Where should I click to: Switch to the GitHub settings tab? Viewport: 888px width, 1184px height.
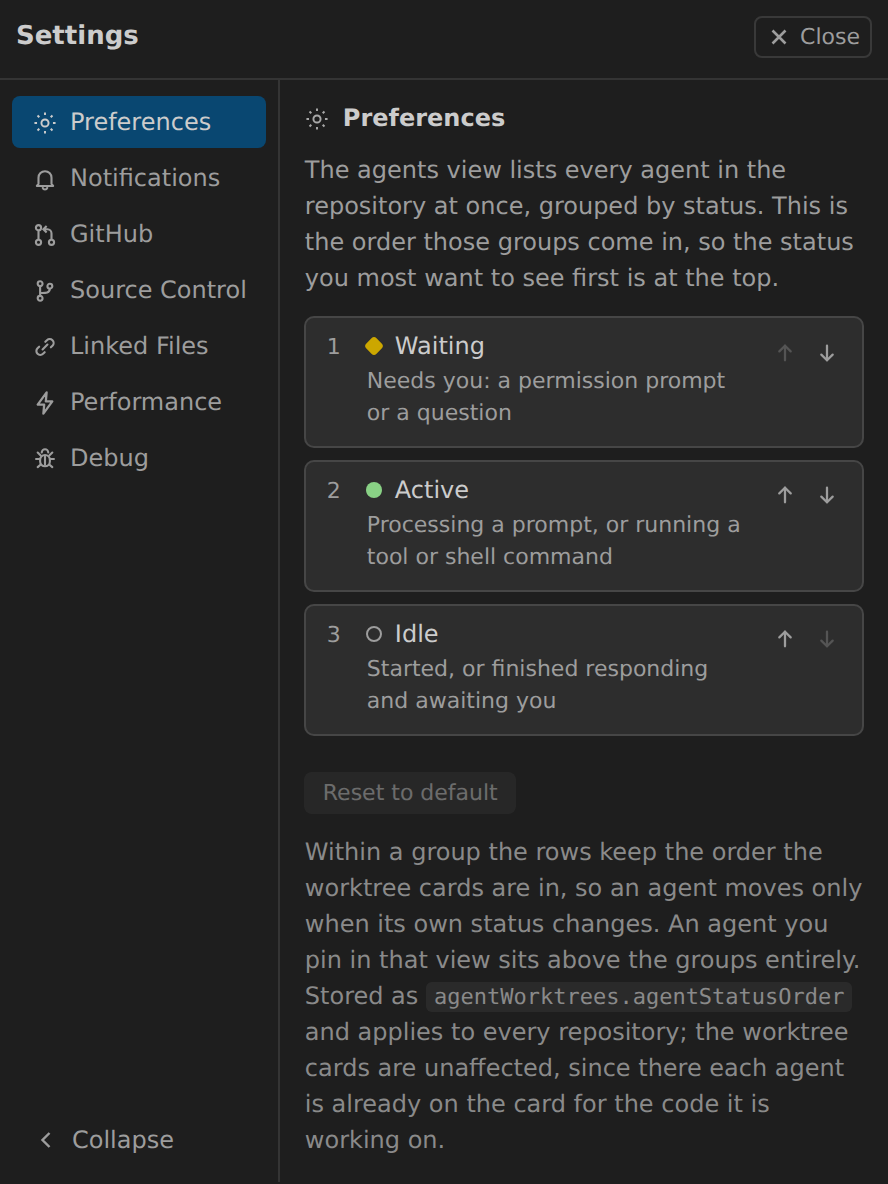point(139,234)
